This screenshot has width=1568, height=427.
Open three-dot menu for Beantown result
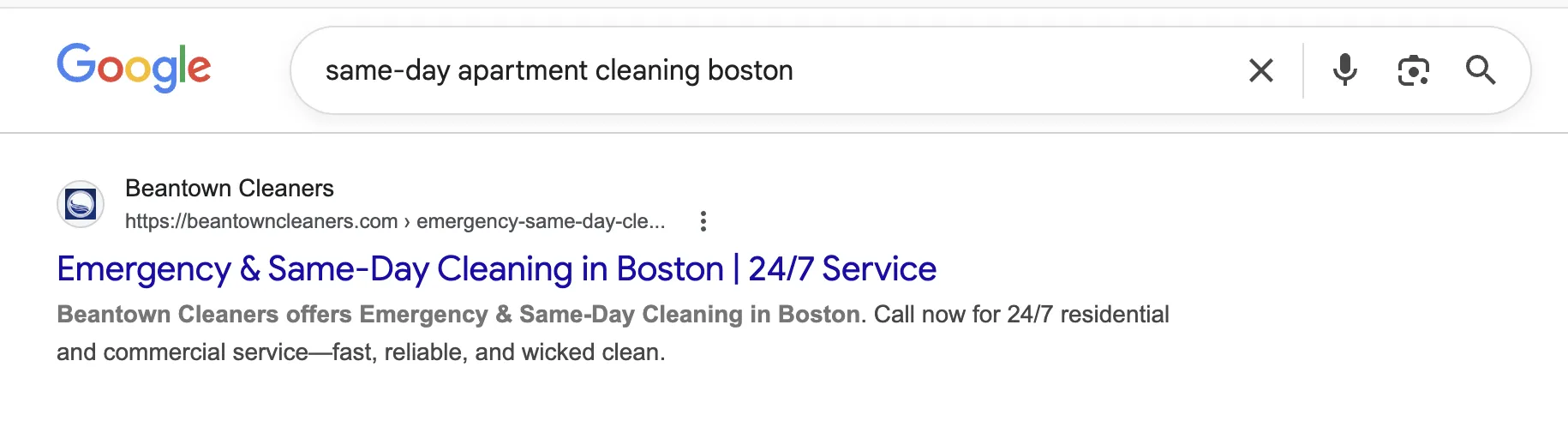click(703, 221)
